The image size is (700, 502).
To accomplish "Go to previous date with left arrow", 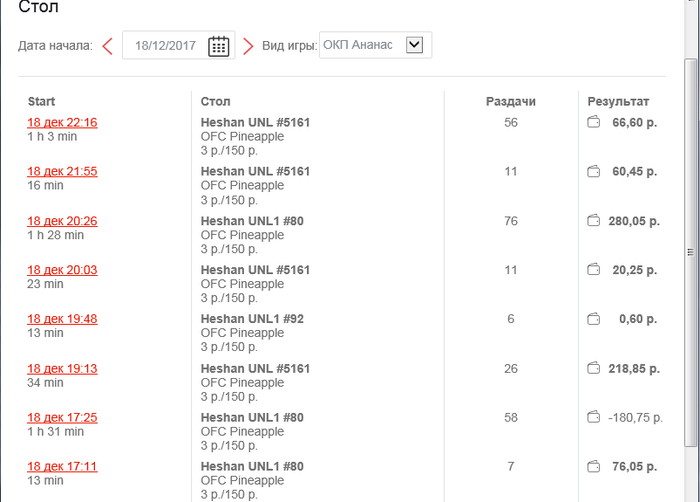I will (x=107, y=46).
